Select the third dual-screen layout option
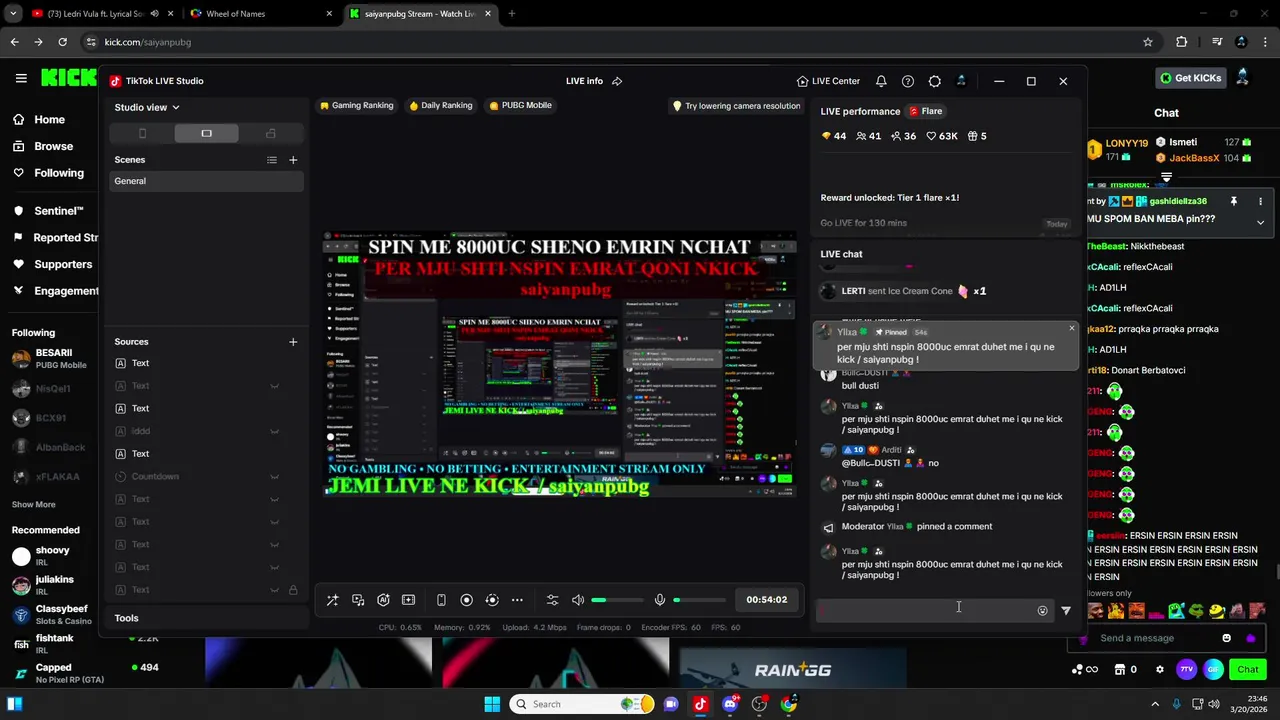 tap(270, 133)
